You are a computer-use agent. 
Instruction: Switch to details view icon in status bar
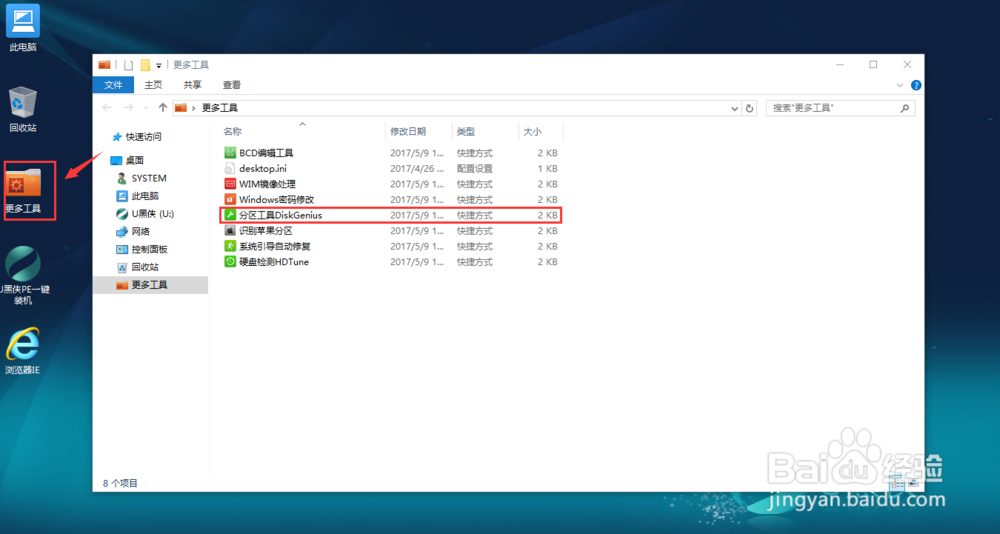(897, 483)
